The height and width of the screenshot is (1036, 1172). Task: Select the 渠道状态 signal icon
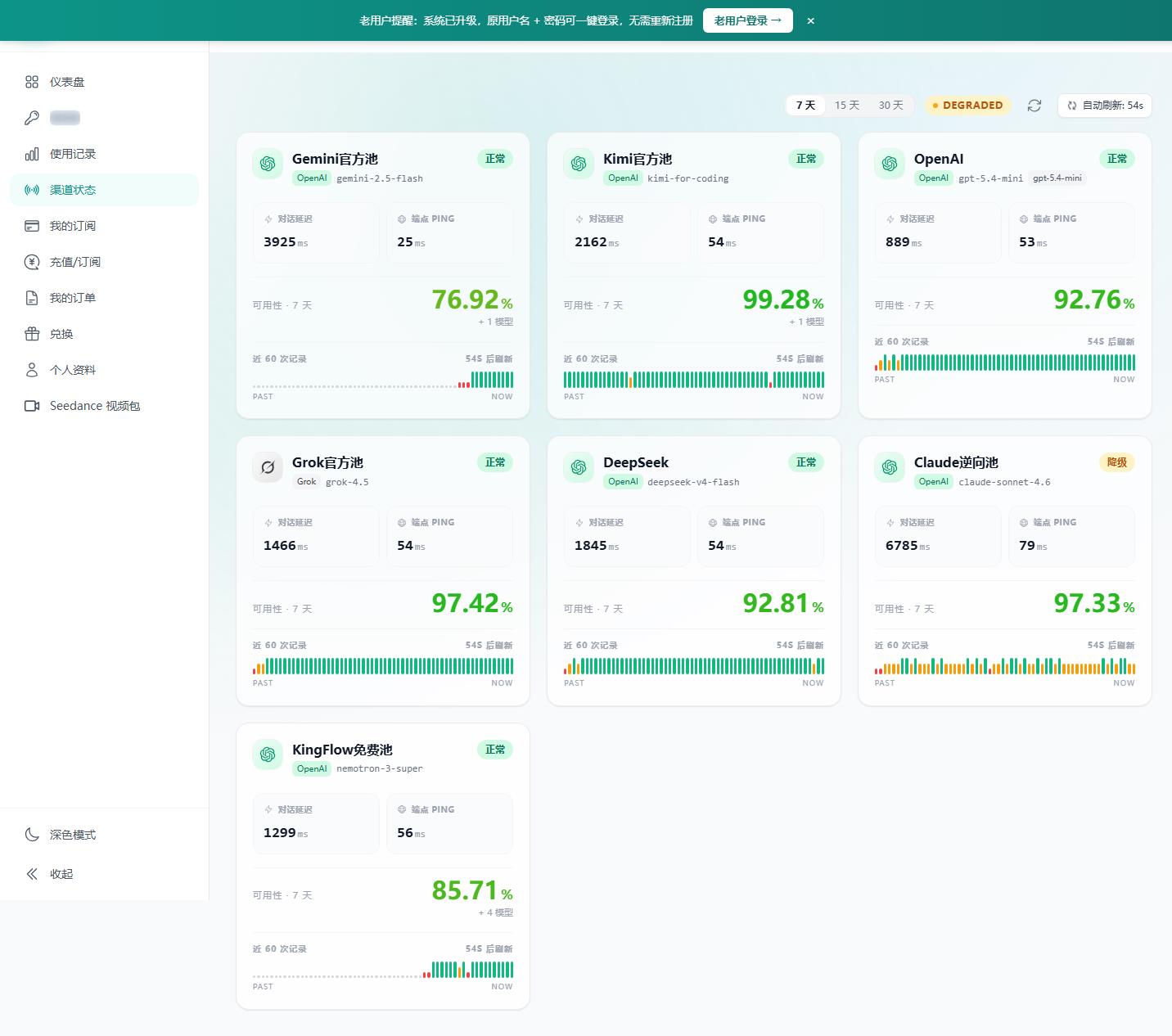pos(32,190)
